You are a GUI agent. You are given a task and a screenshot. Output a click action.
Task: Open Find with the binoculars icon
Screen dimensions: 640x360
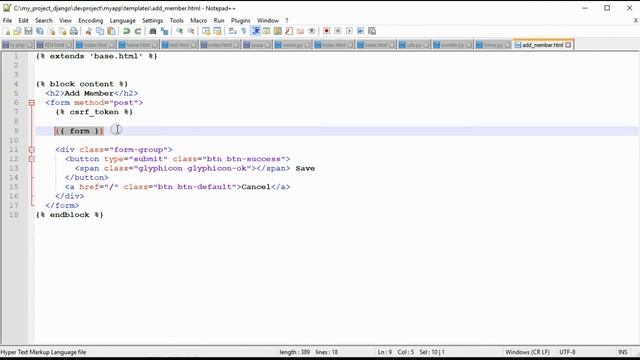153,31
